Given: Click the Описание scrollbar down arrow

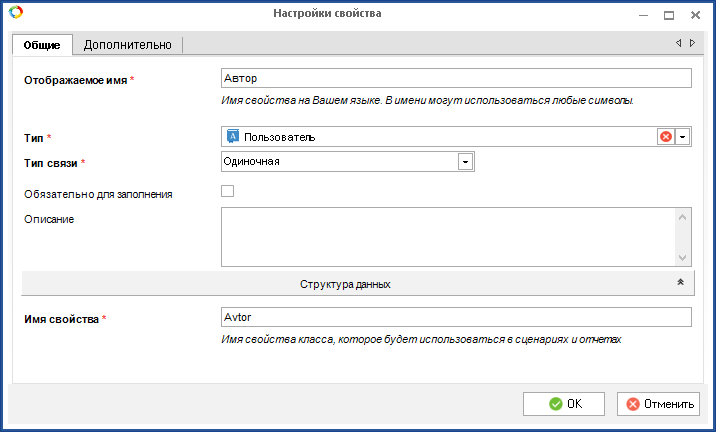Looking at the screenshot, I should [x=683, y=258].
